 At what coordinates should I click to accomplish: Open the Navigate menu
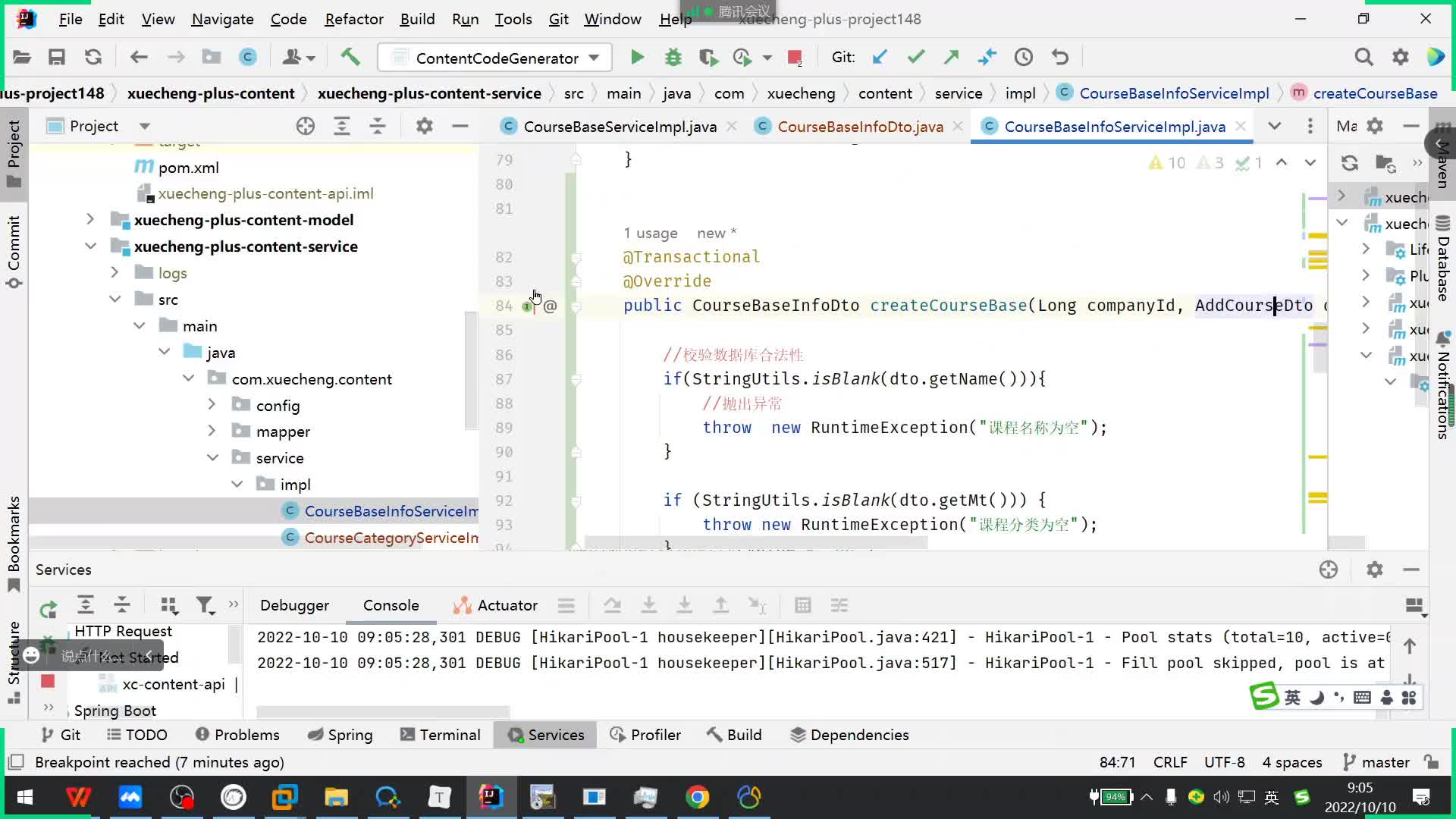pyautogui.click(x=222, y=19)
